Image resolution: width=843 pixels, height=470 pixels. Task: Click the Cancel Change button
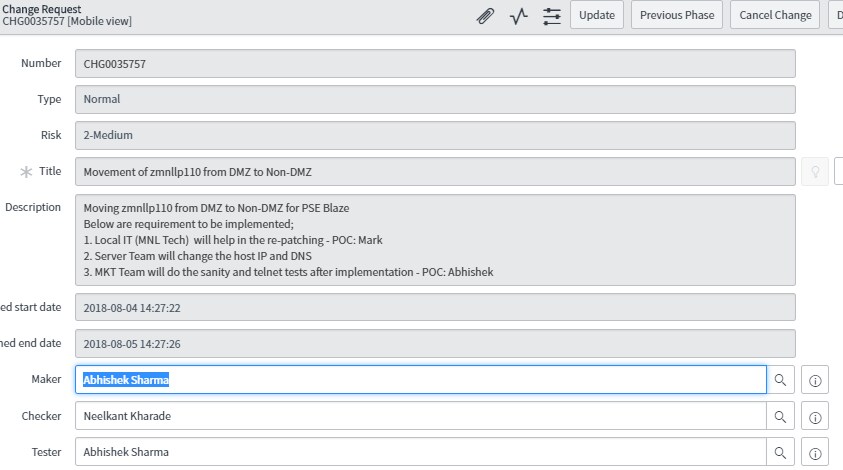click(x=775, y=15)
